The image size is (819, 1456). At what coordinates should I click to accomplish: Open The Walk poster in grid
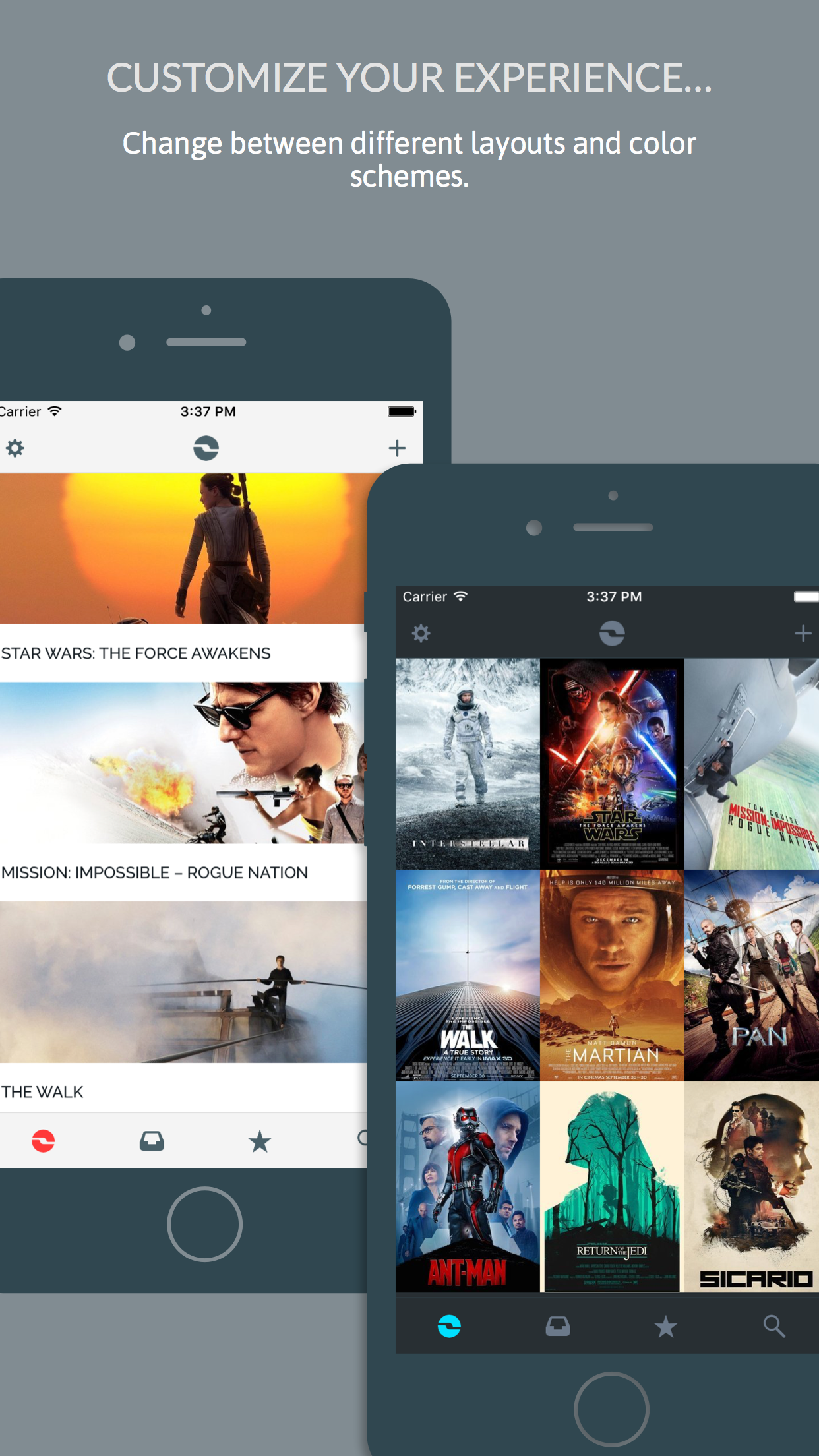point(468,975)
